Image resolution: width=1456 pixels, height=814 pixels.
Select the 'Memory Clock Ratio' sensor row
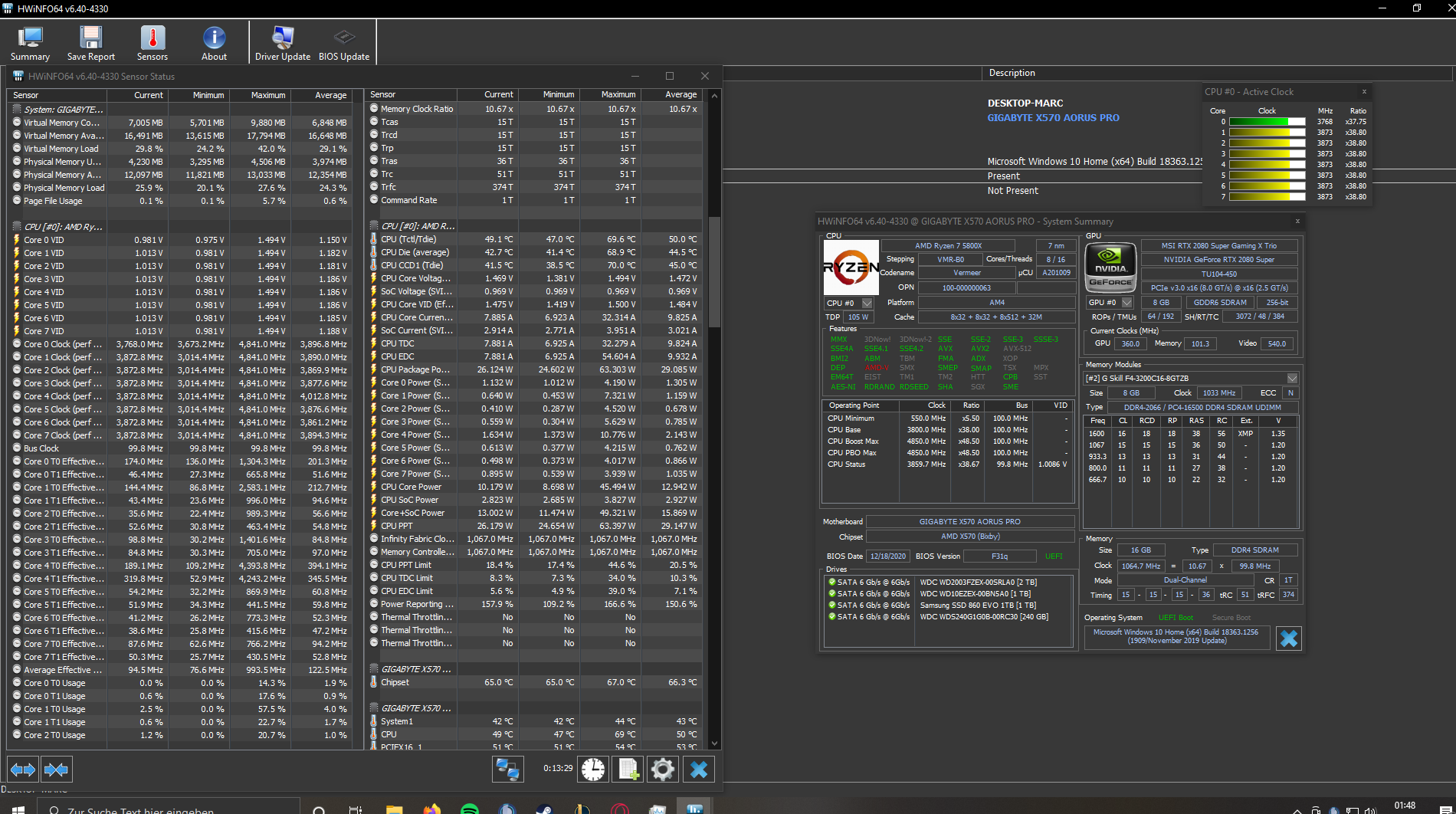click(x=534, y=109)
